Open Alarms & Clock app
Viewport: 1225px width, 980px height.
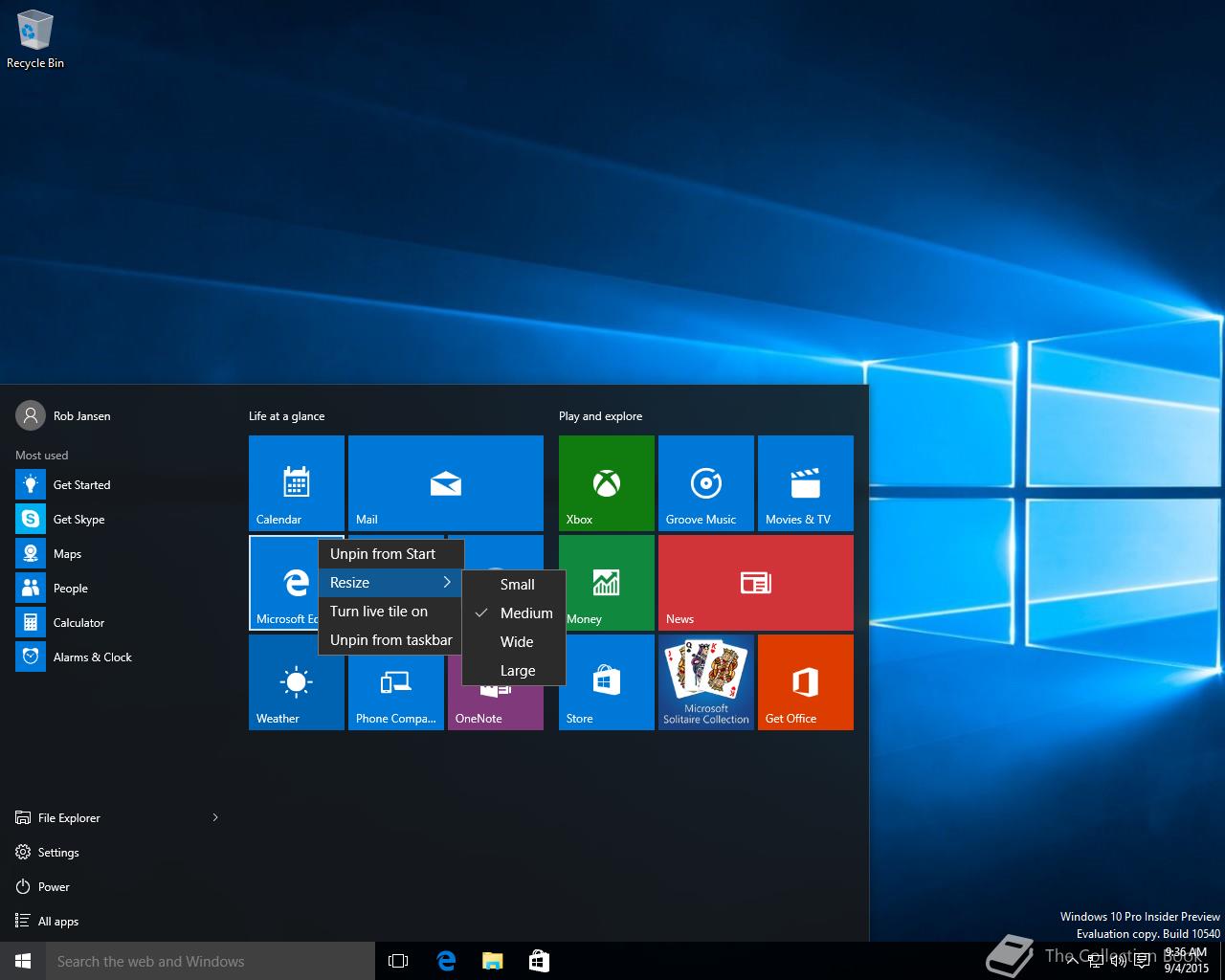pos(117,657)
